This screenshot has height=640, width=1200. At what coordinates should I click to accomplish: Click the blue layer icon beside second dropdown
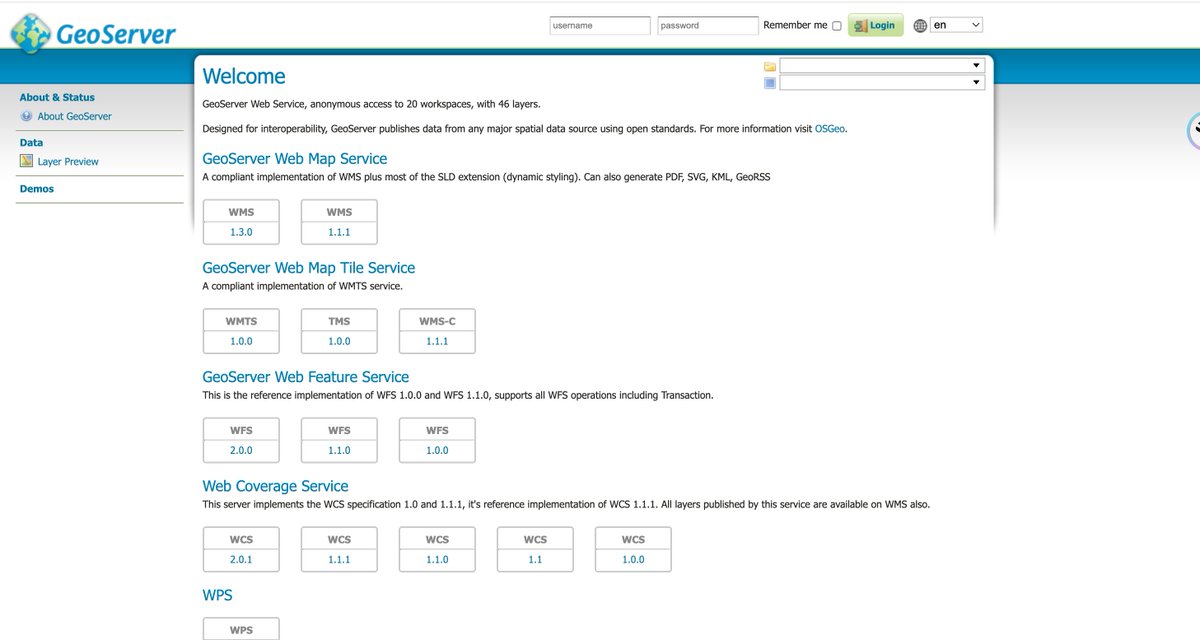tap(770, 83)
